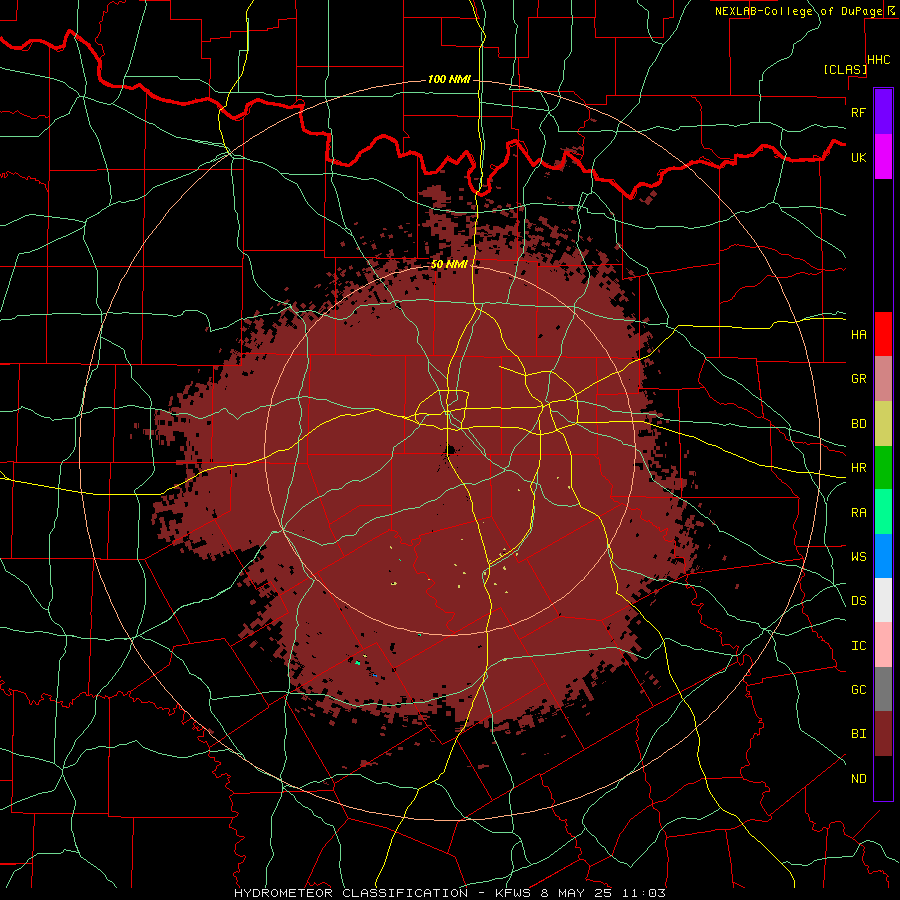The image size is (900, 900).
Task: Click the 11:03 timestamp
Action: coord(646,893)
